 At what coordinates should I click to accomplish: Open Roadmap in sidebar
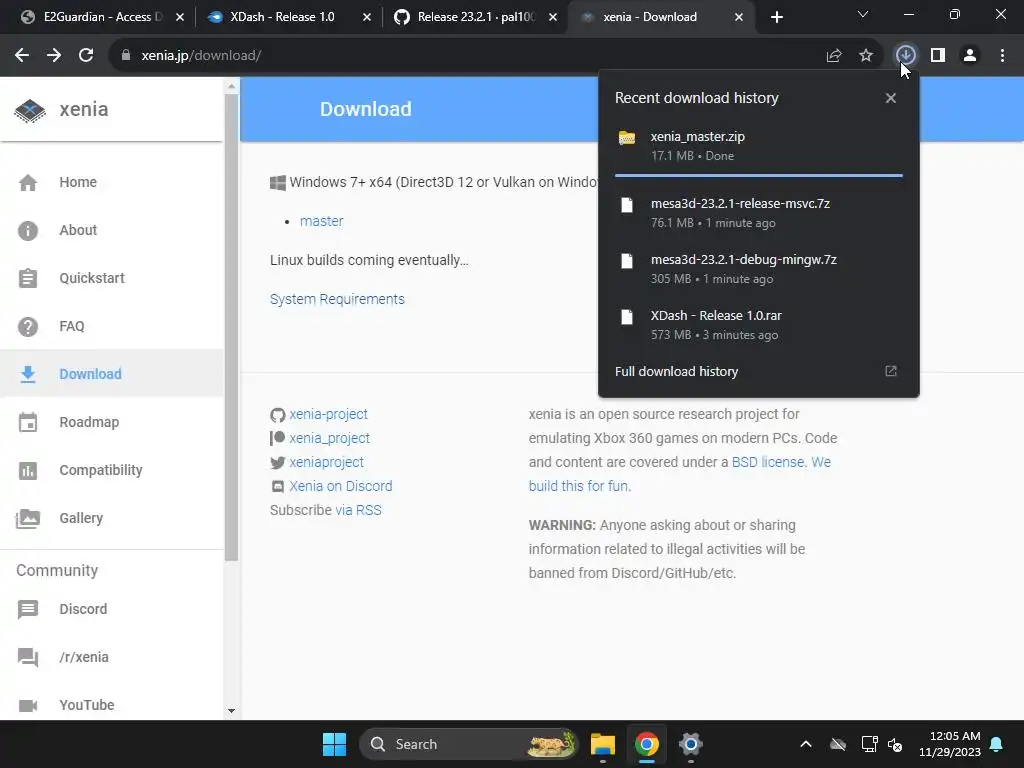tap(111, 423)
